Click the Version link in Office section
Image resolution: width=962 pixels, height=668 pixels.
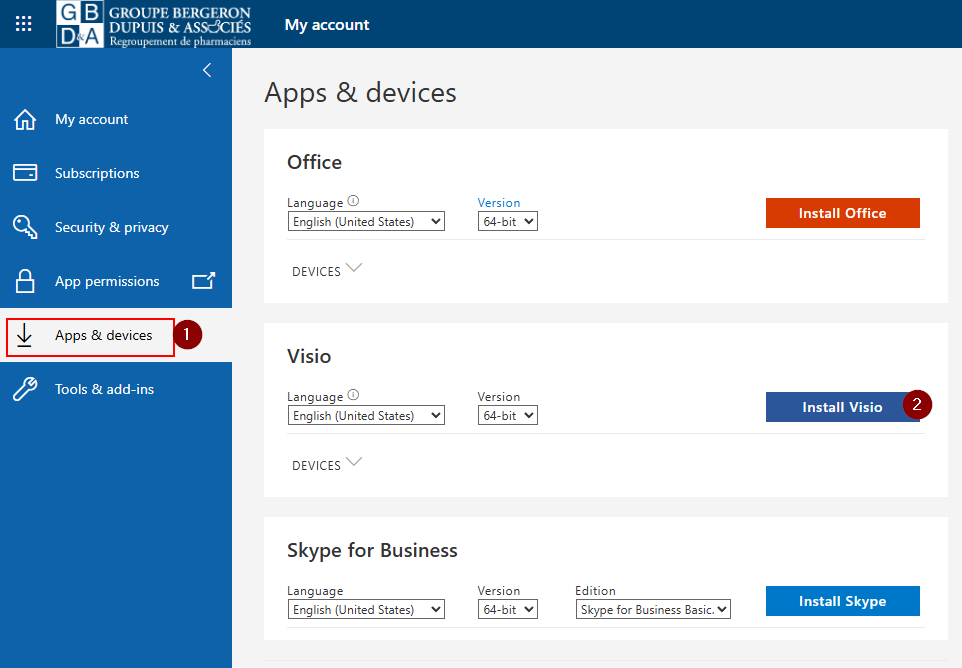click(499, 202)
